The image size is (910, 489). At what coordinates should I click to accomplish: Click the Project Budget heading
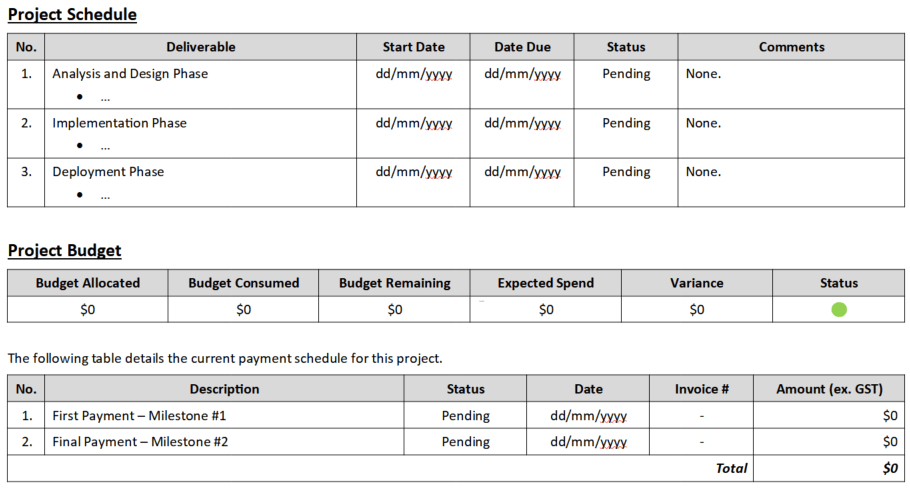[x=64, y=251]
